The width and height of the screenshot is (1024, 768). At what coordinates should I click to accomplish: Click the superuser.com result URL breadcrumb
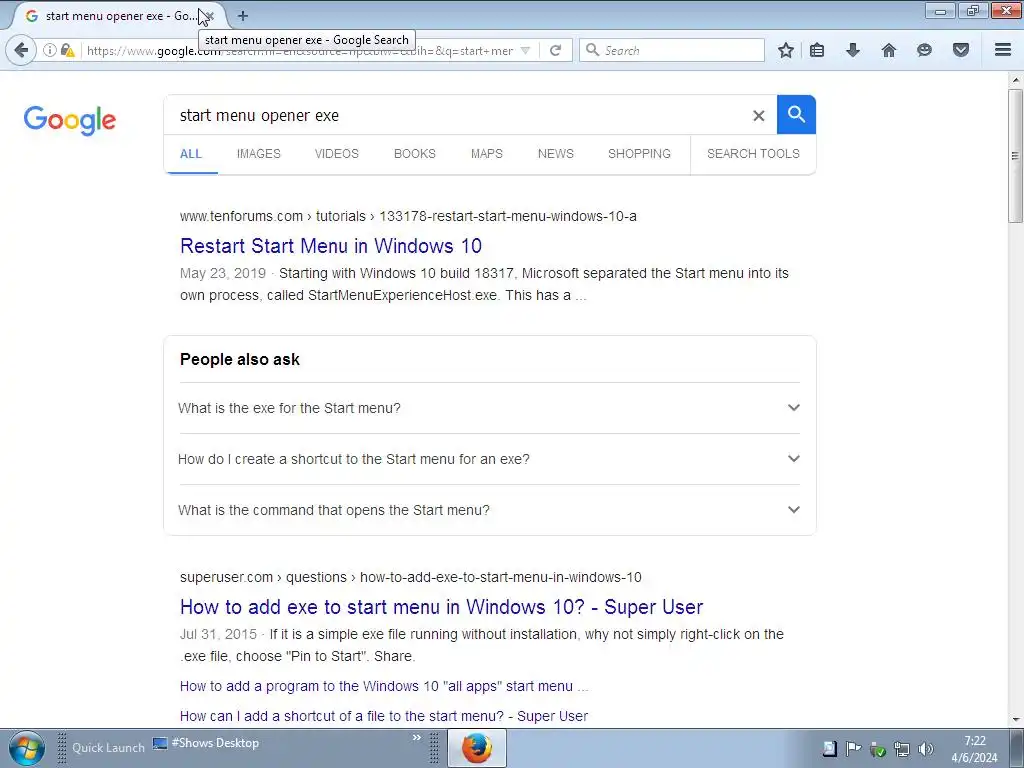click(411, 577)
